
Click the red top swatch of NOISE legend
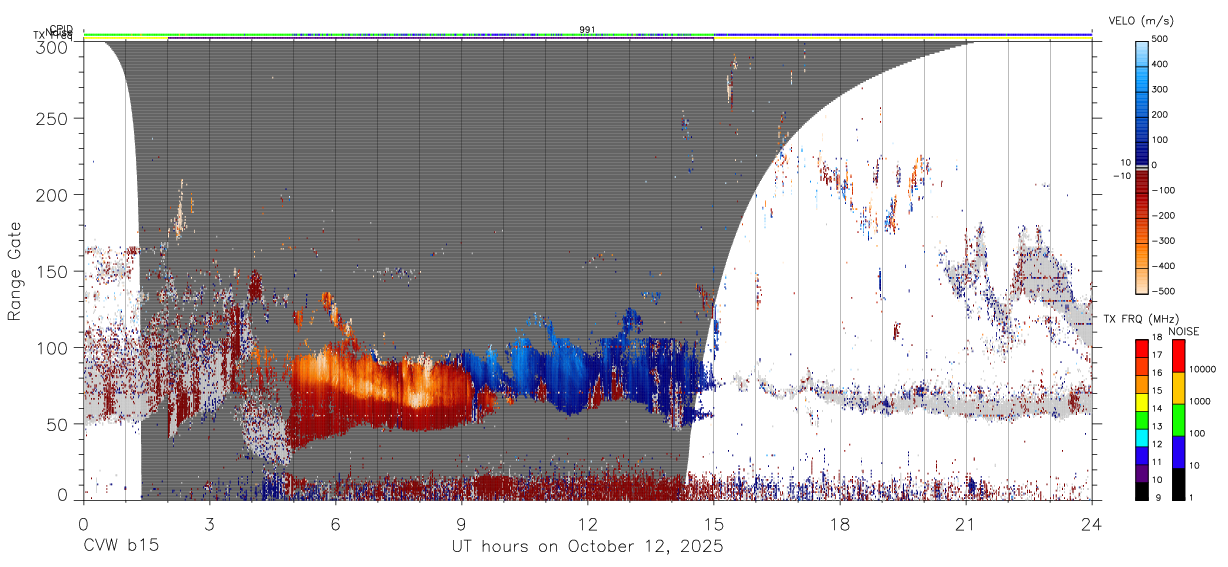tap(1178, 355)
